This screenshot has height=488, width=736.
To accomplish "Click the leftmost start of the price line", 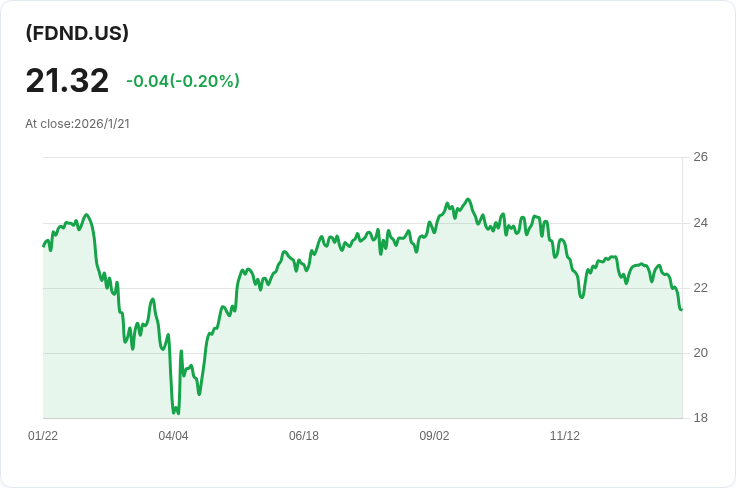I will 43,246.
